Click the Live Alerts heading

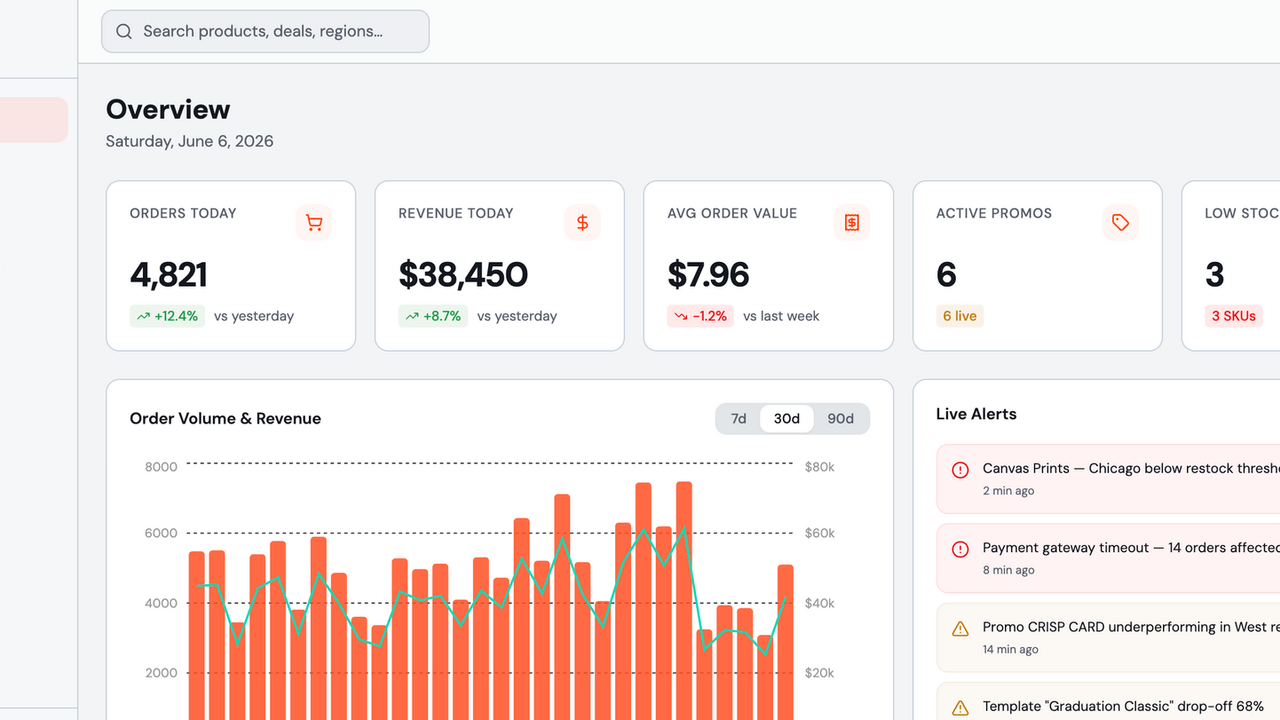(x=976, y=414)
